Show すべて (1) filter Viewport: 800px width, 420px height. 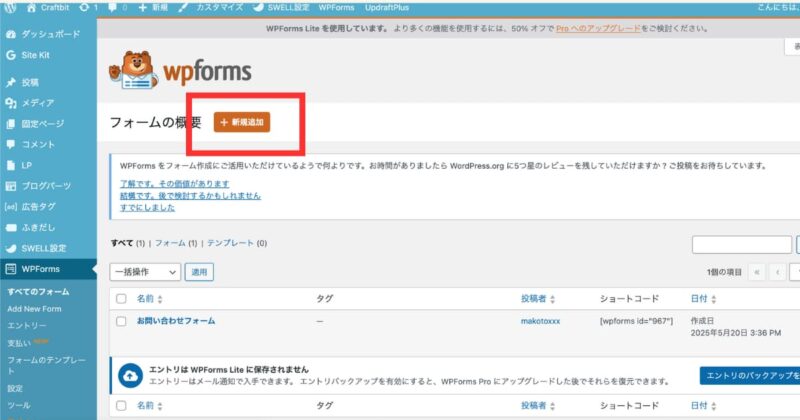coord(128,243)
